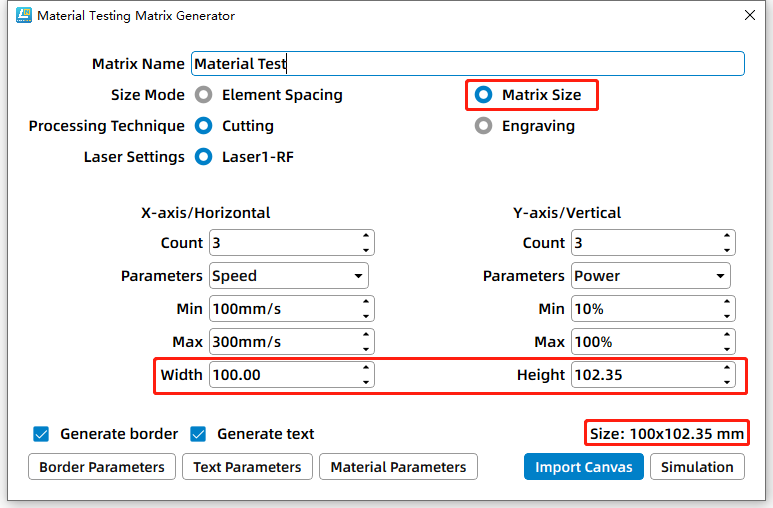
Task: Click the Import Canvas button
Action: click(x=584, y=467)
